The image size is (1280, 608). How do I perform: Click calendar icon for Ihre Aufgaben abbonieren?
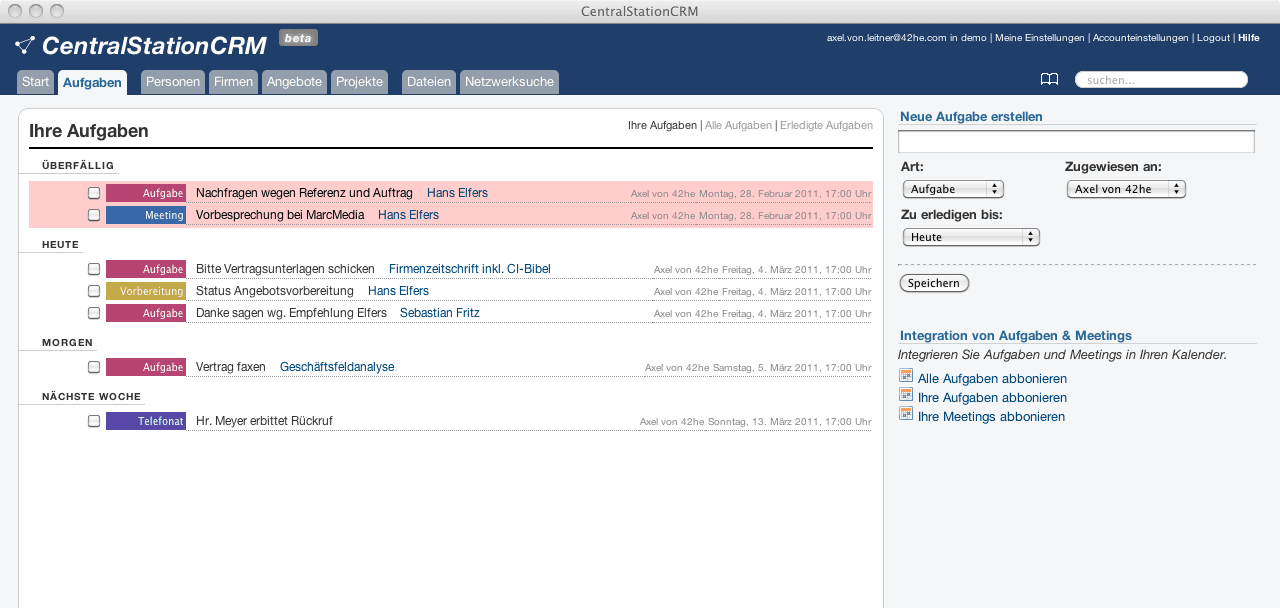[906, 395]
